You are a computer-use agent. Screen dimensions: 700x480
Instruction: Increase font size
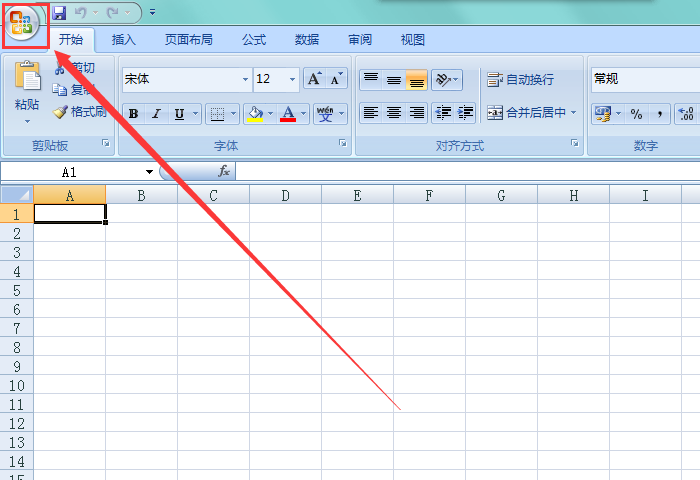[x=315, y=79]
